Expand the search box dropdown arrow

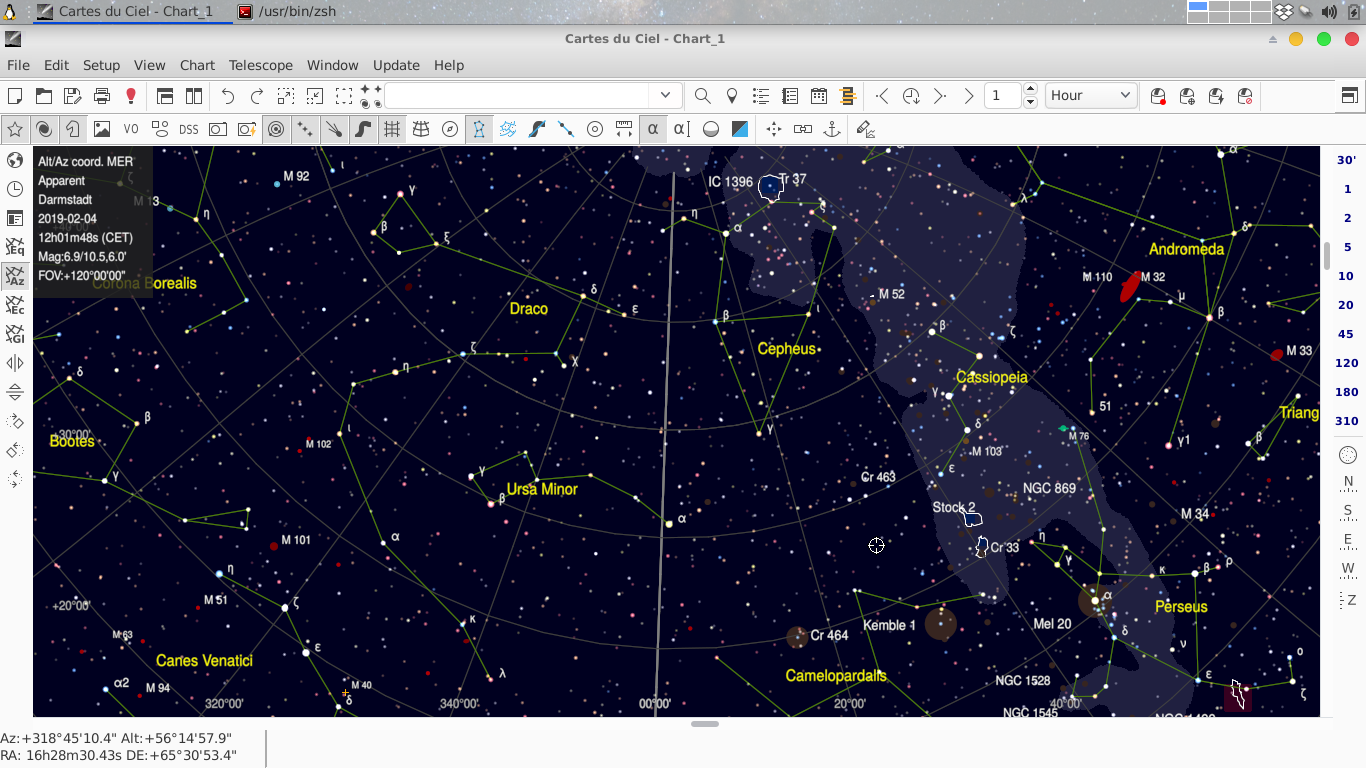coord(666,96)
